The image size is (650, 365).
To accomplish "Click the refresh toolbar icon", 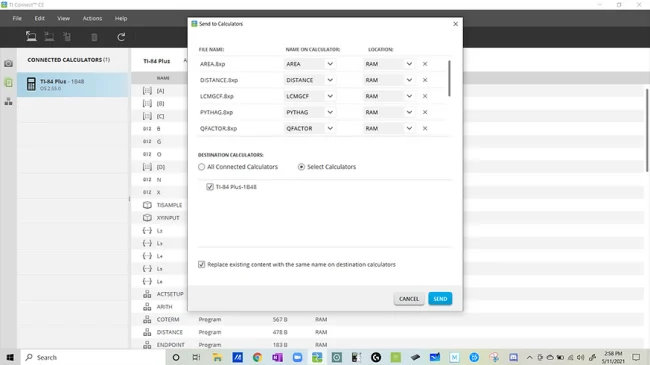I will tap(121, 37).
